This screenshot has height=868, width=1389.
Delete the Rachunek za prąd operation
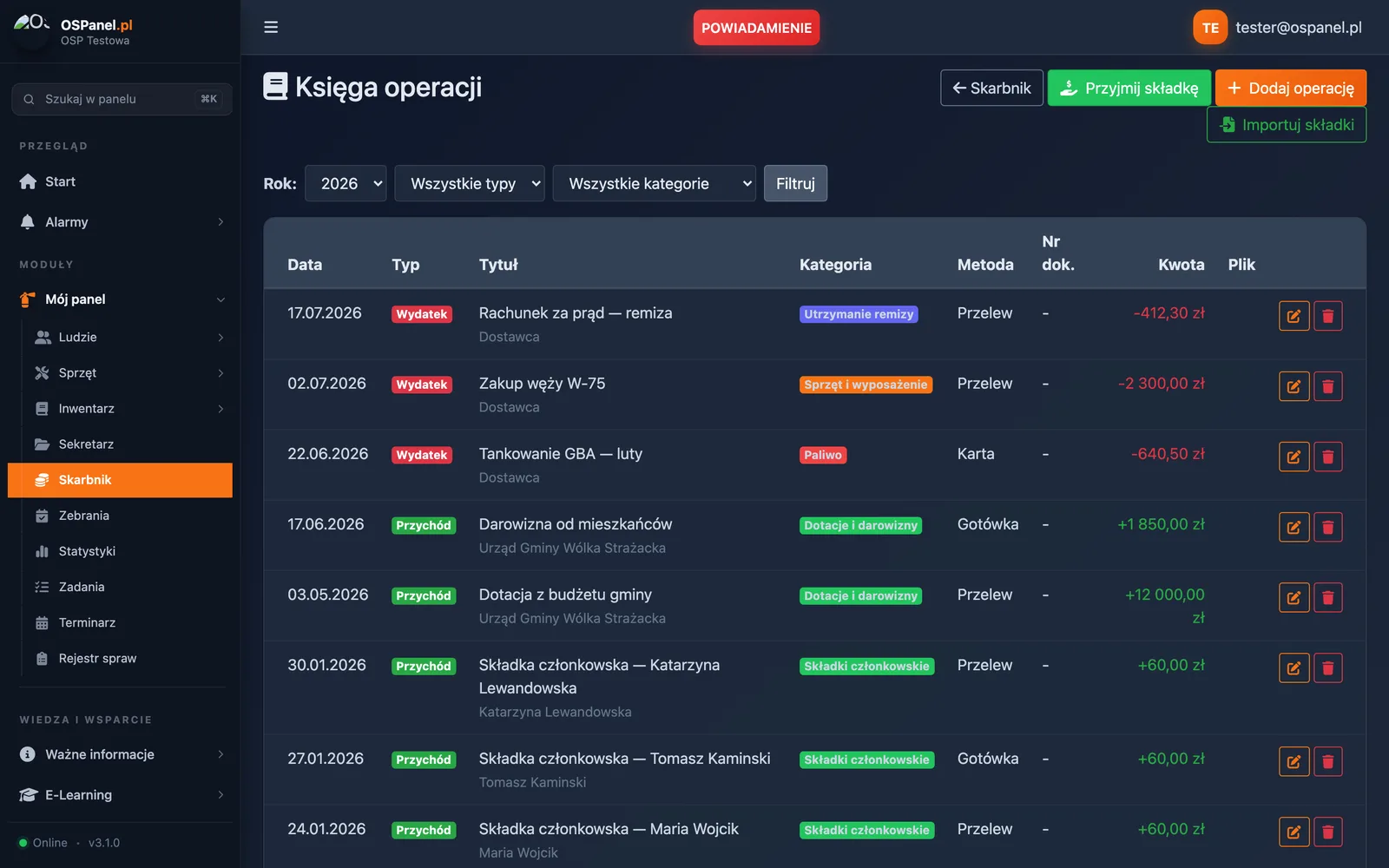pos(1327,316)
